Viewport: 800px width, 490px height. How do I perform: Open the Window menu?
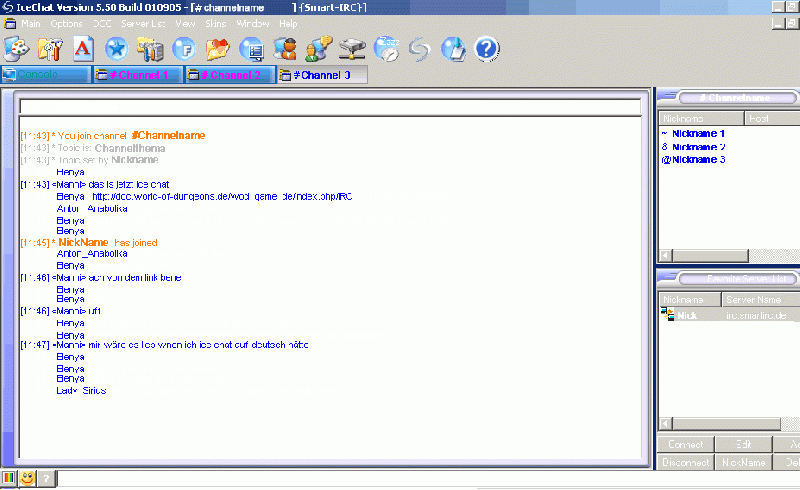(253, 23)
